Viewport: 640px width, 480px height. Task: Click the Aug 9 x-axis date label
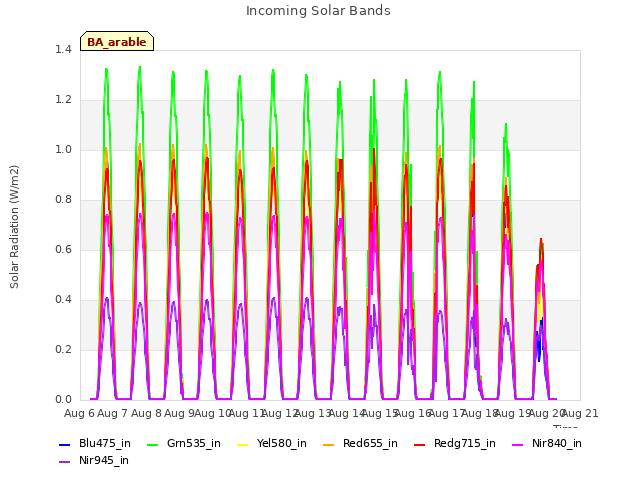click(x=179, y=413)
